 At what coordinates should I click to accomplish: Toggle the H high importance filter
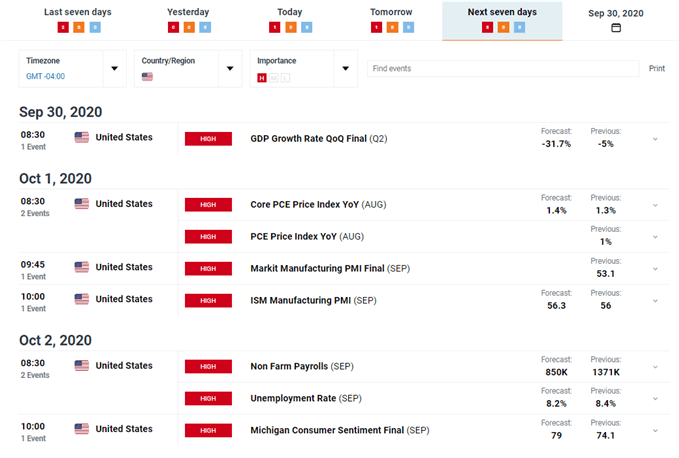262,78
